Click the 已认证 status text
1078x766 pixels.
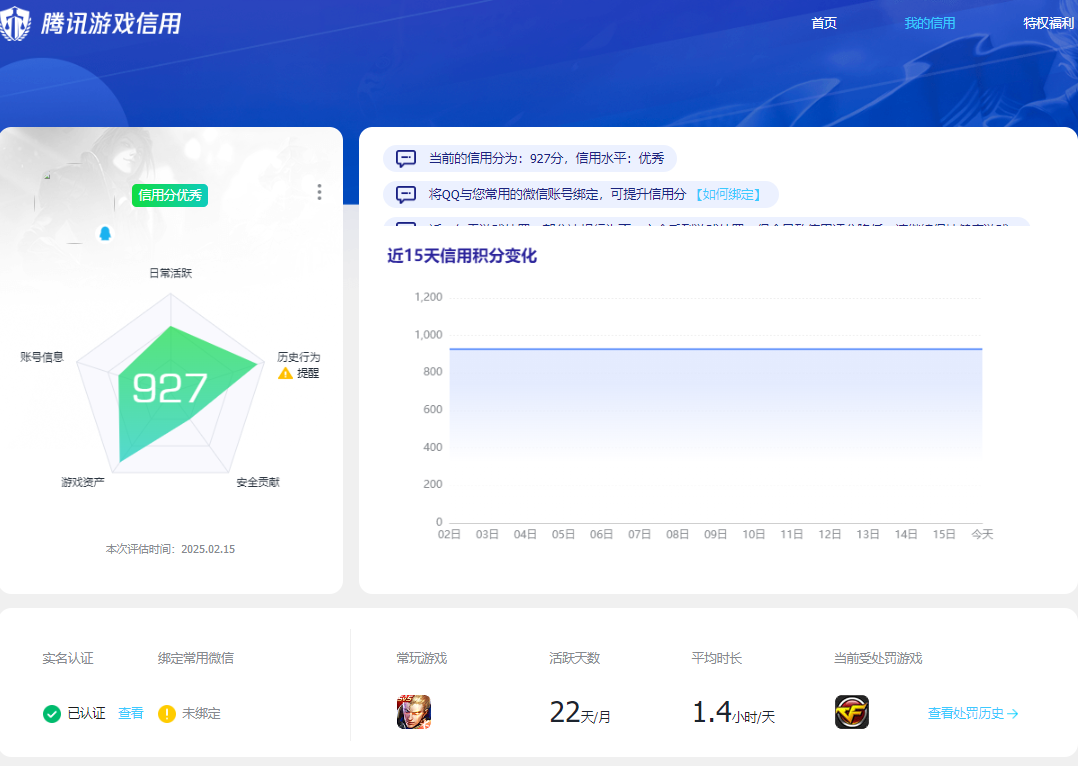(x=87, y=714)
